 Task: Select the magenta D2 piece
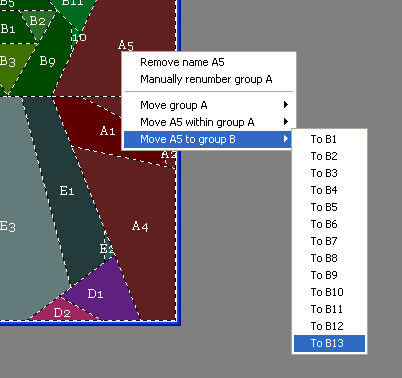[x=62, y=312]
